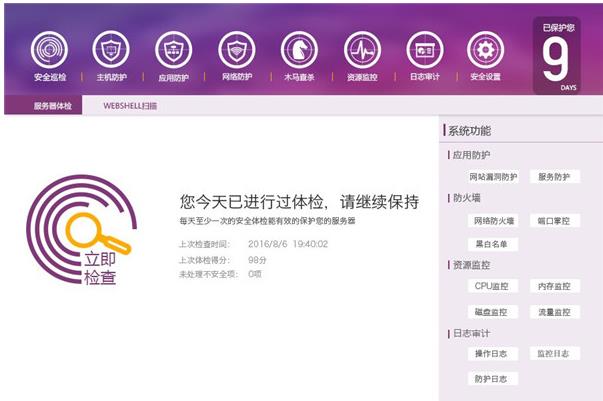Click the 上次检查时间 label
This screenshot has width=603, height=401.
pos(204,244)
